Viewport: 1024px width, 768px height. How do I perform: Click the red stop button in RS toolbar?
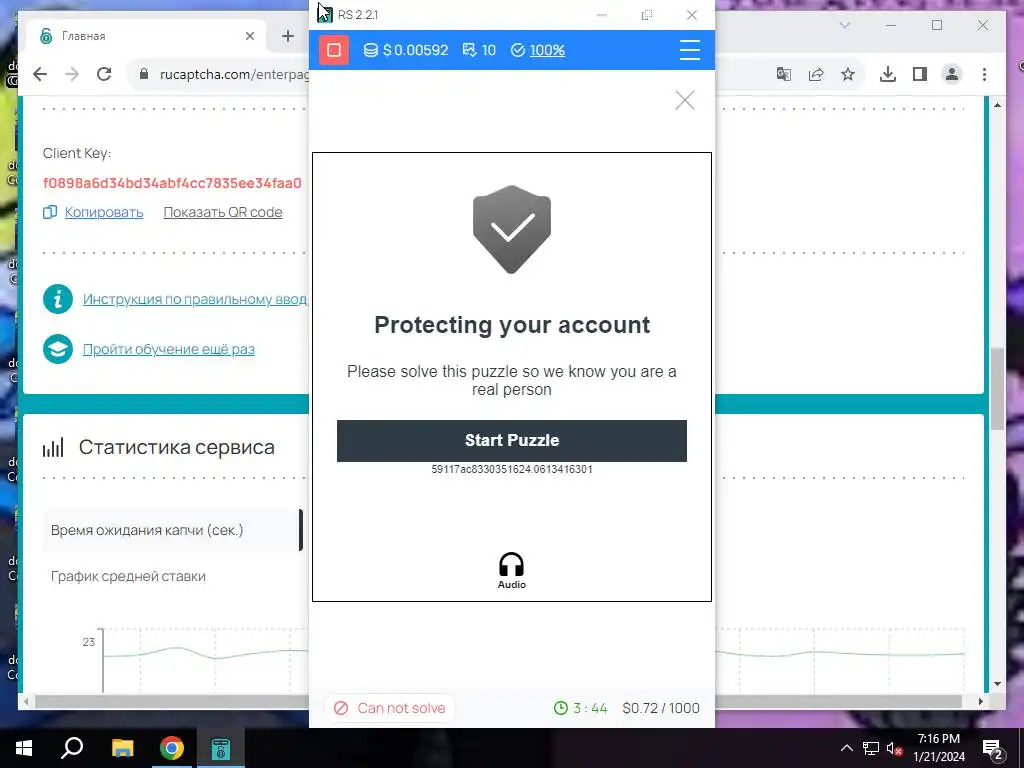[x=334, y=50]
